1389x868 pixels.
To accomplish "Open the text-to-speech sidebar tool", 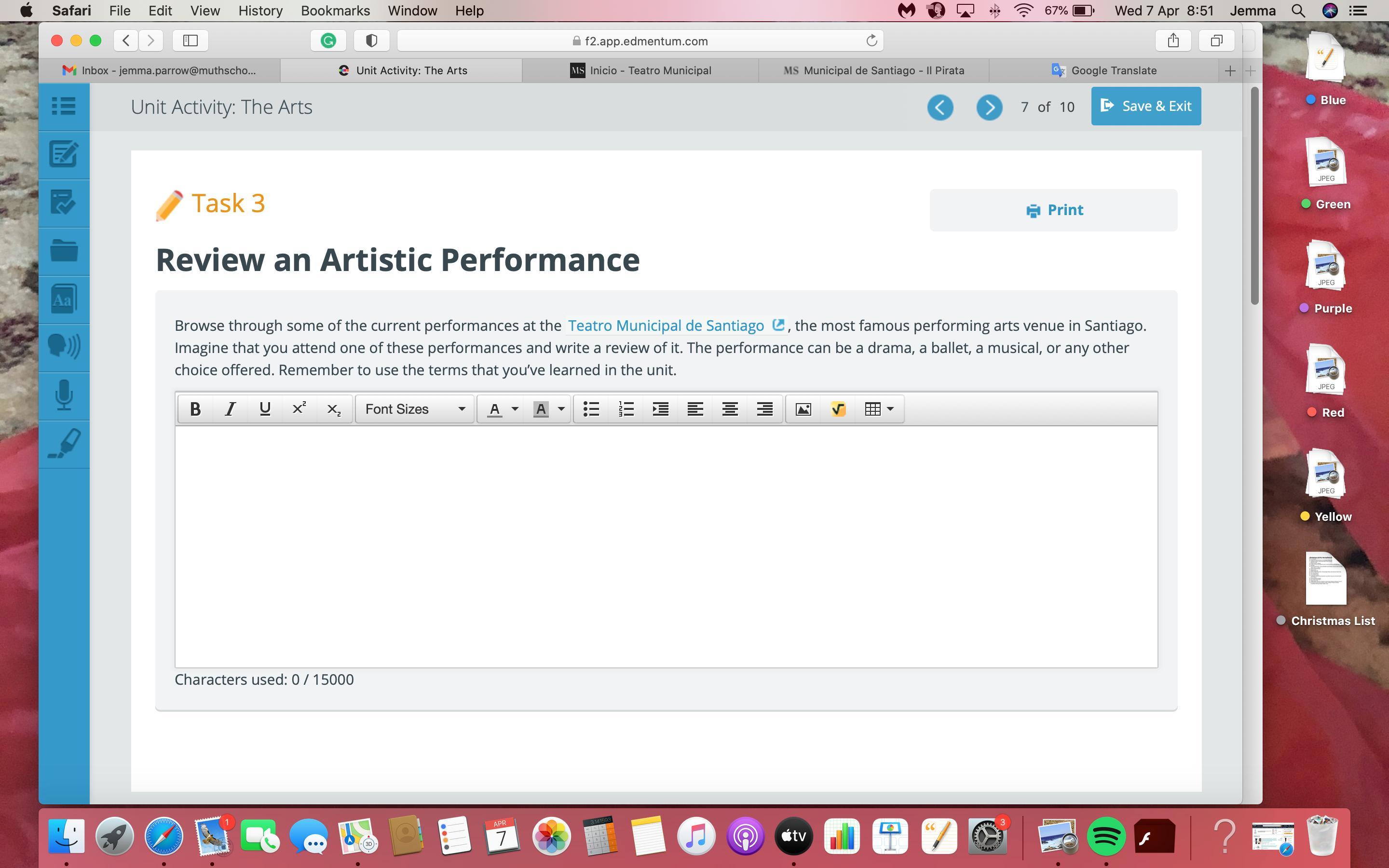I will (64, 347).
